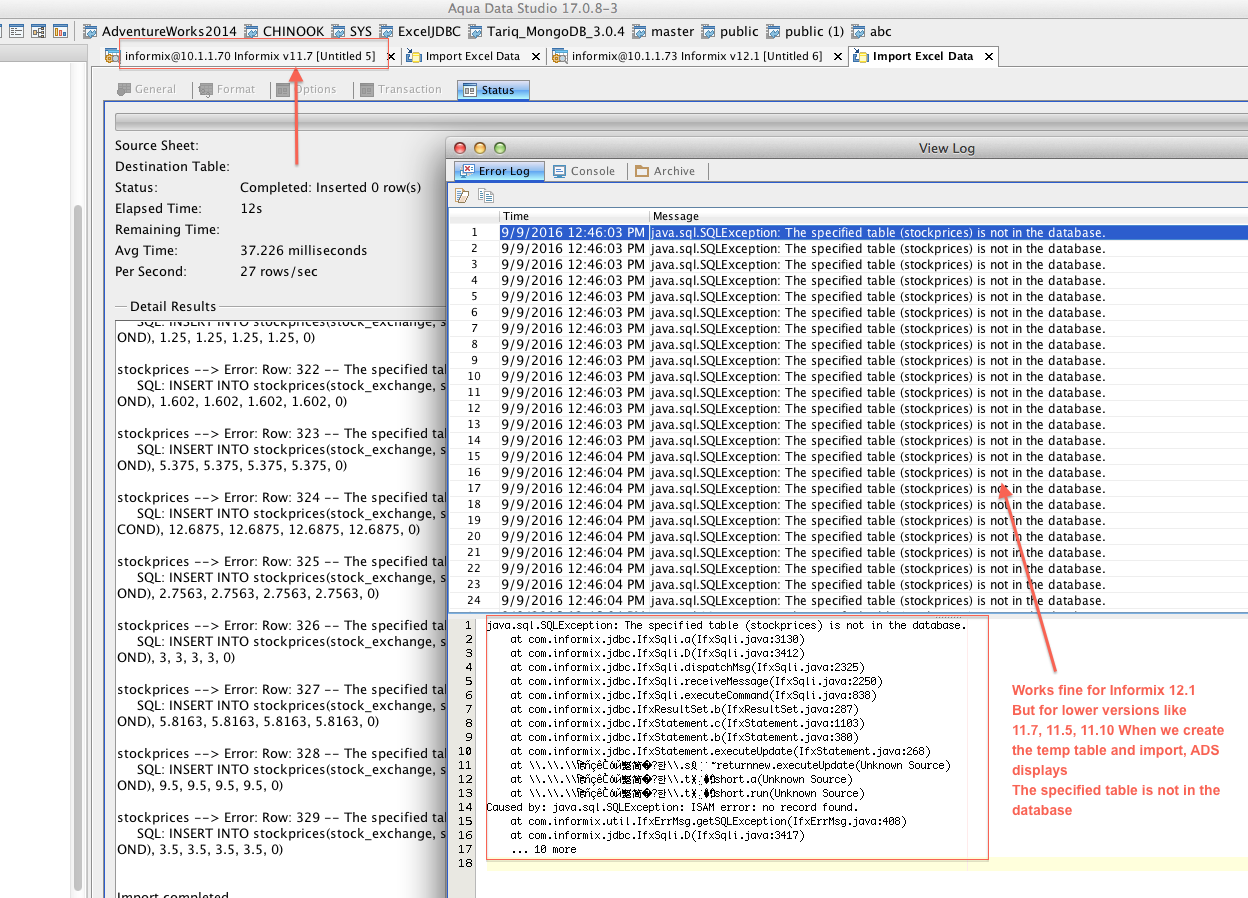Close the View Log window red button
Viewport: 1248px width, 898px height.
click(461, 148)
